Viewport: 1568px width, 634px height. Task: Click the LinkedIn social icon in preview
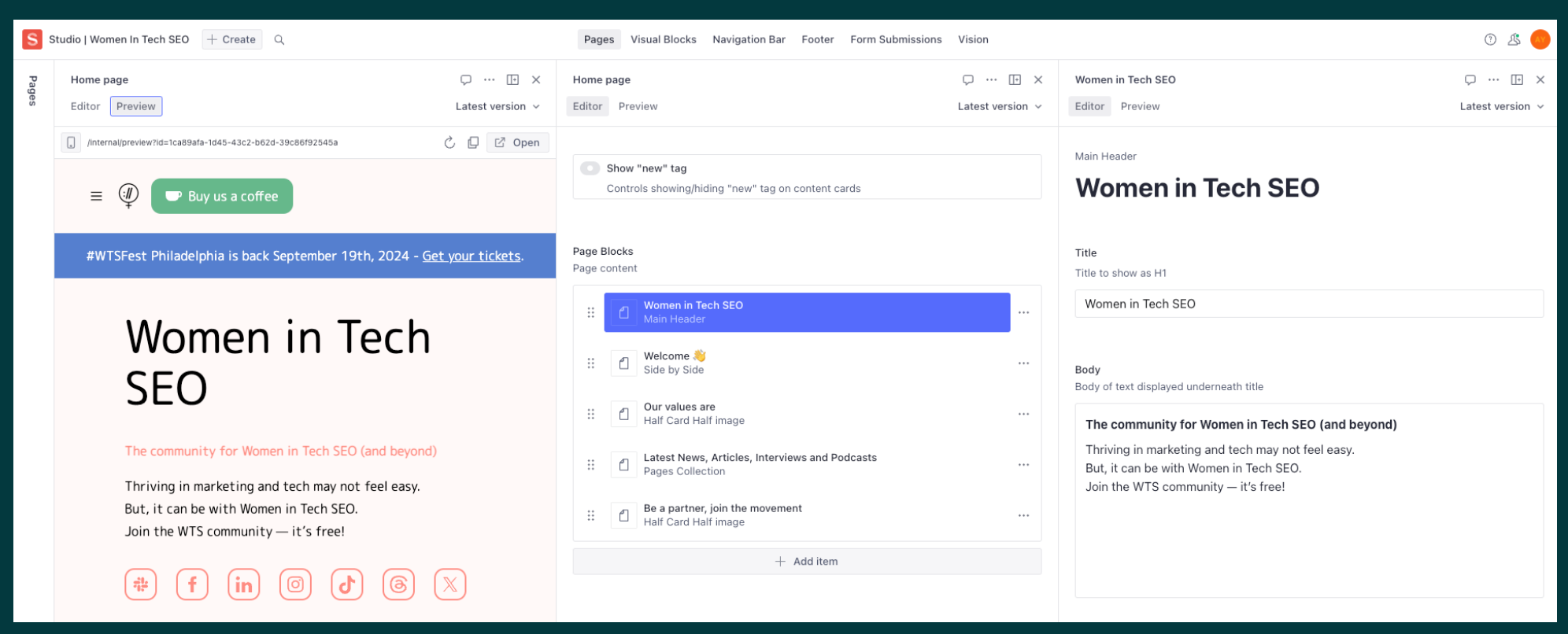pyautogui.click(x=244, y=584)
